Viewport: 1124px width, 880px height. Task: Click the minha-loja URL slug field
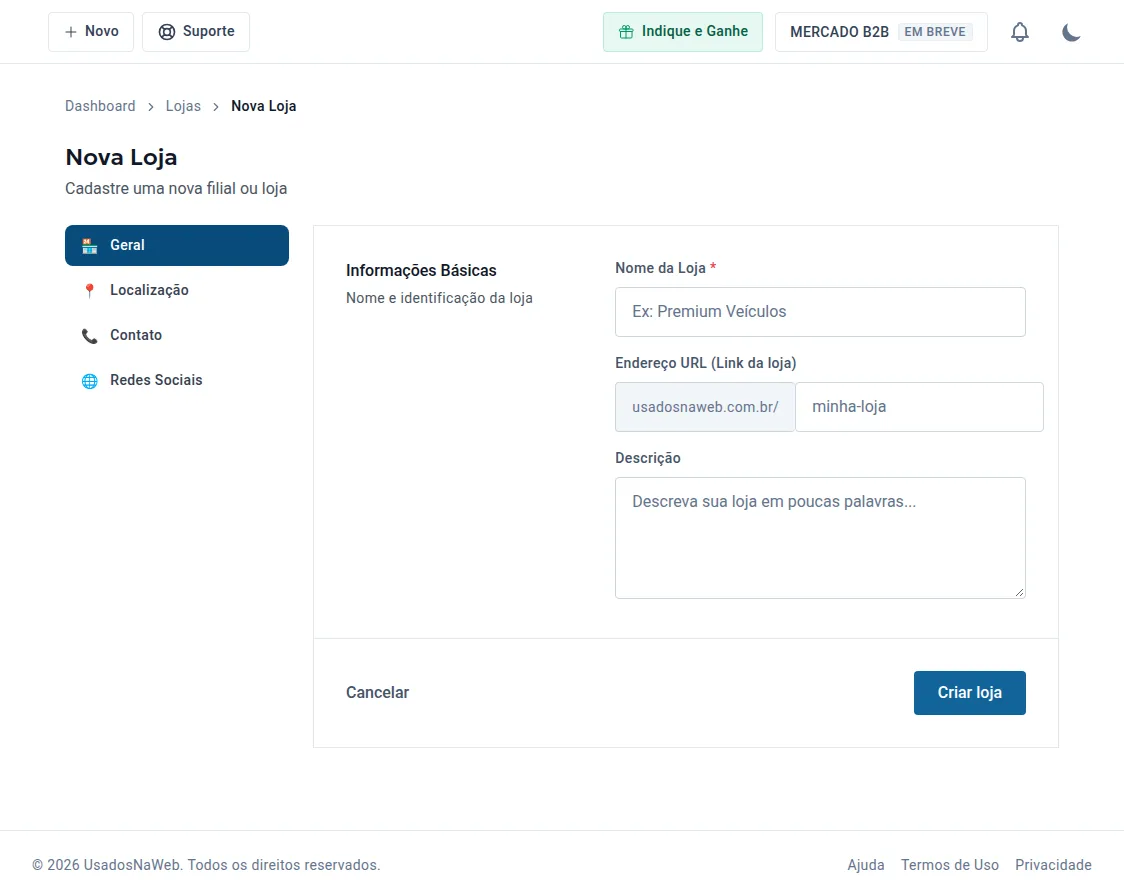[x=919, y=407]
